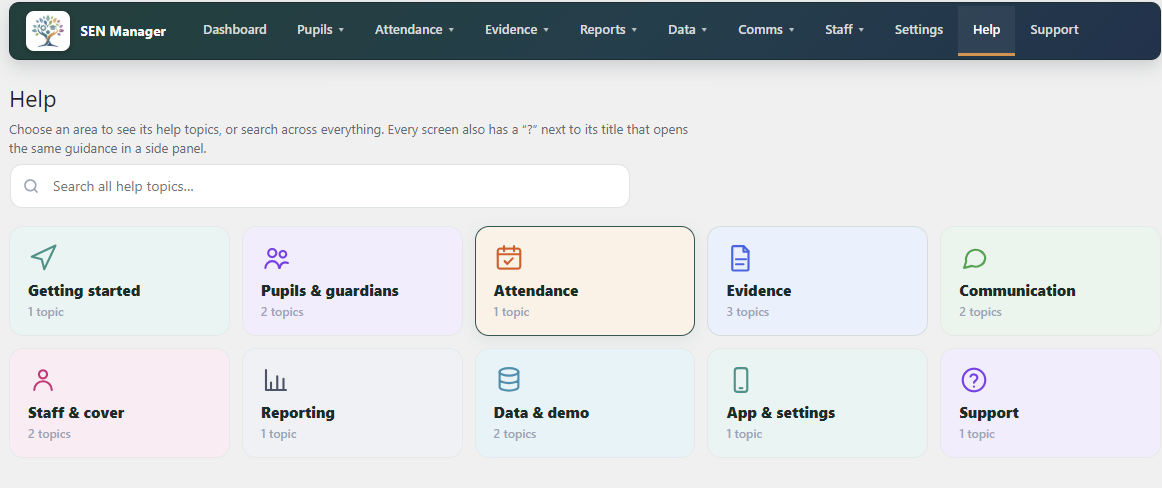This screenshot has width=1162, height=488.
Task: Click "2 topics" under Pupils & guardians
Action: (282, 312)
